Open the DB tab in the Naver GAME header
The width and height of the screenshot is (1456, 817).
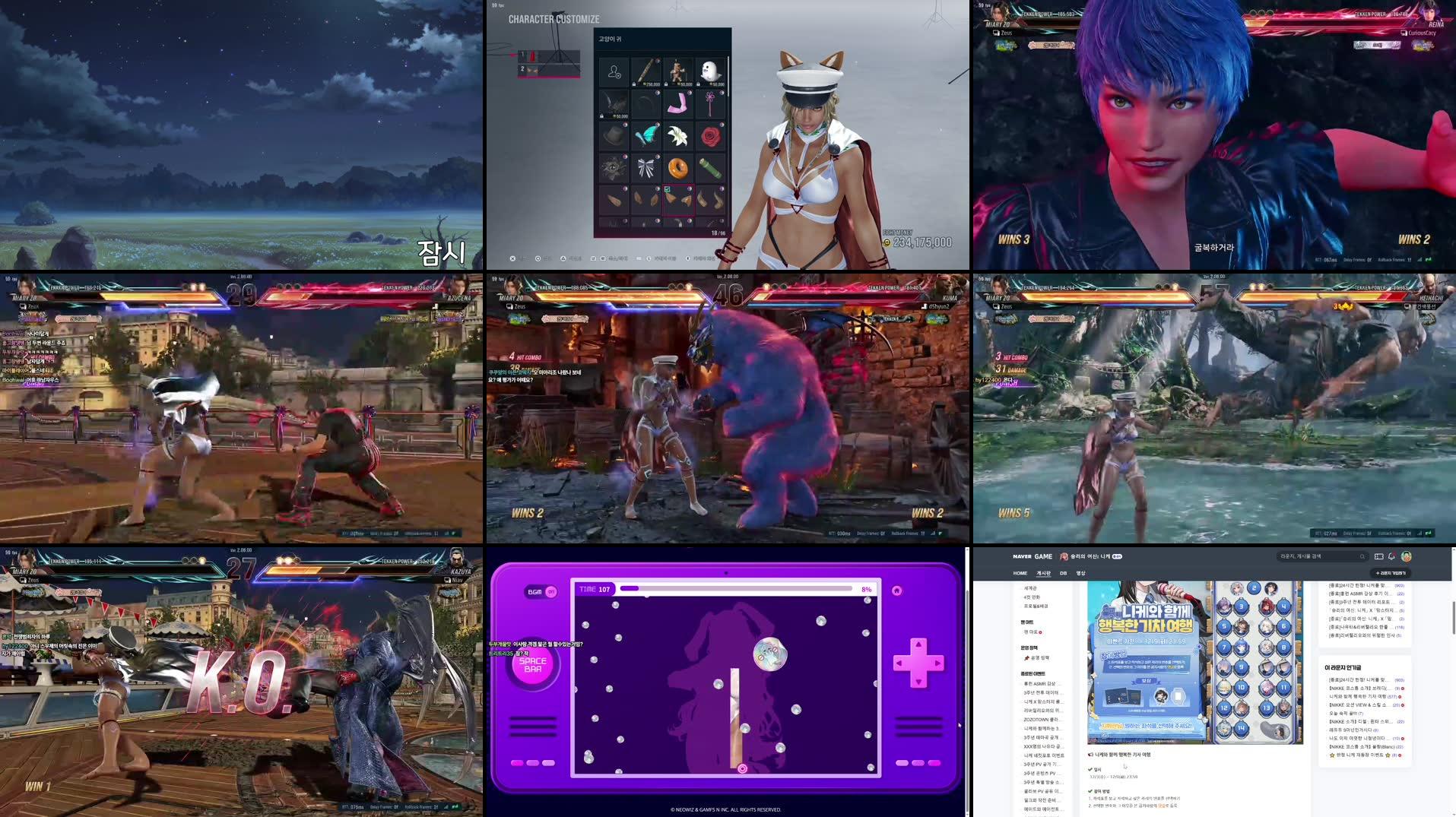pos(1064,573)
